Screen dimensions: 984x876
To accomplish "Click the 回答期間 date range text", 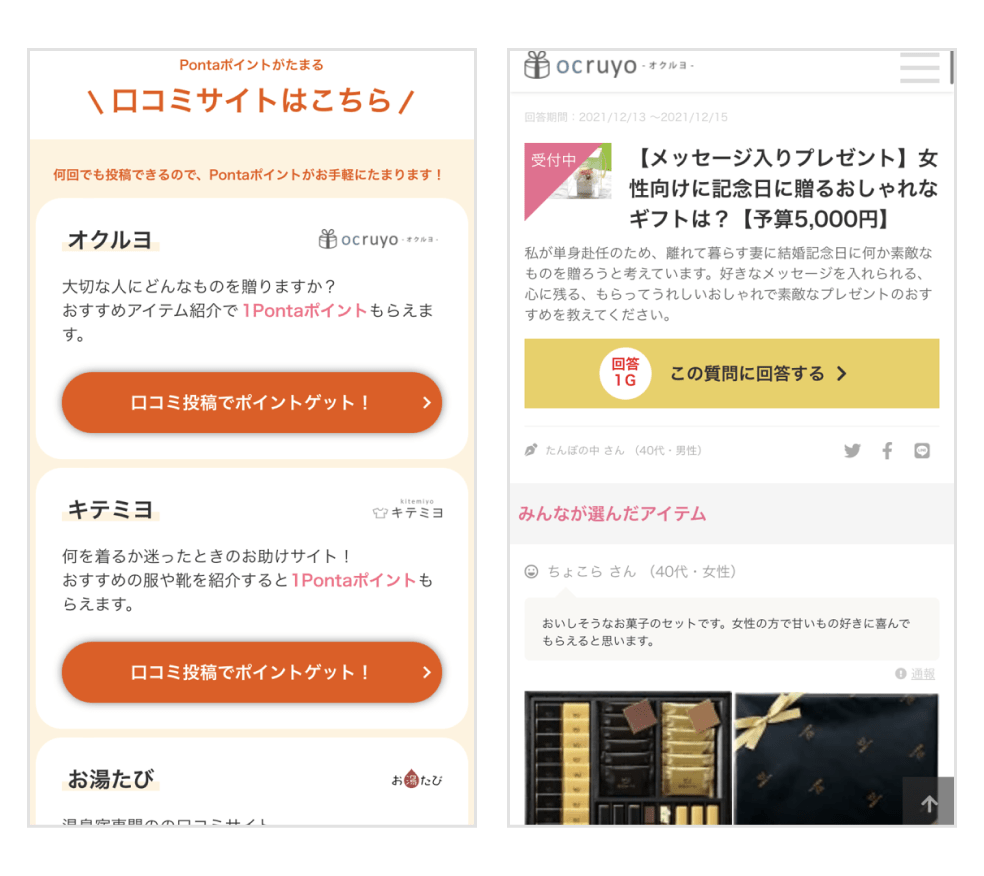I will pos(626,117).
